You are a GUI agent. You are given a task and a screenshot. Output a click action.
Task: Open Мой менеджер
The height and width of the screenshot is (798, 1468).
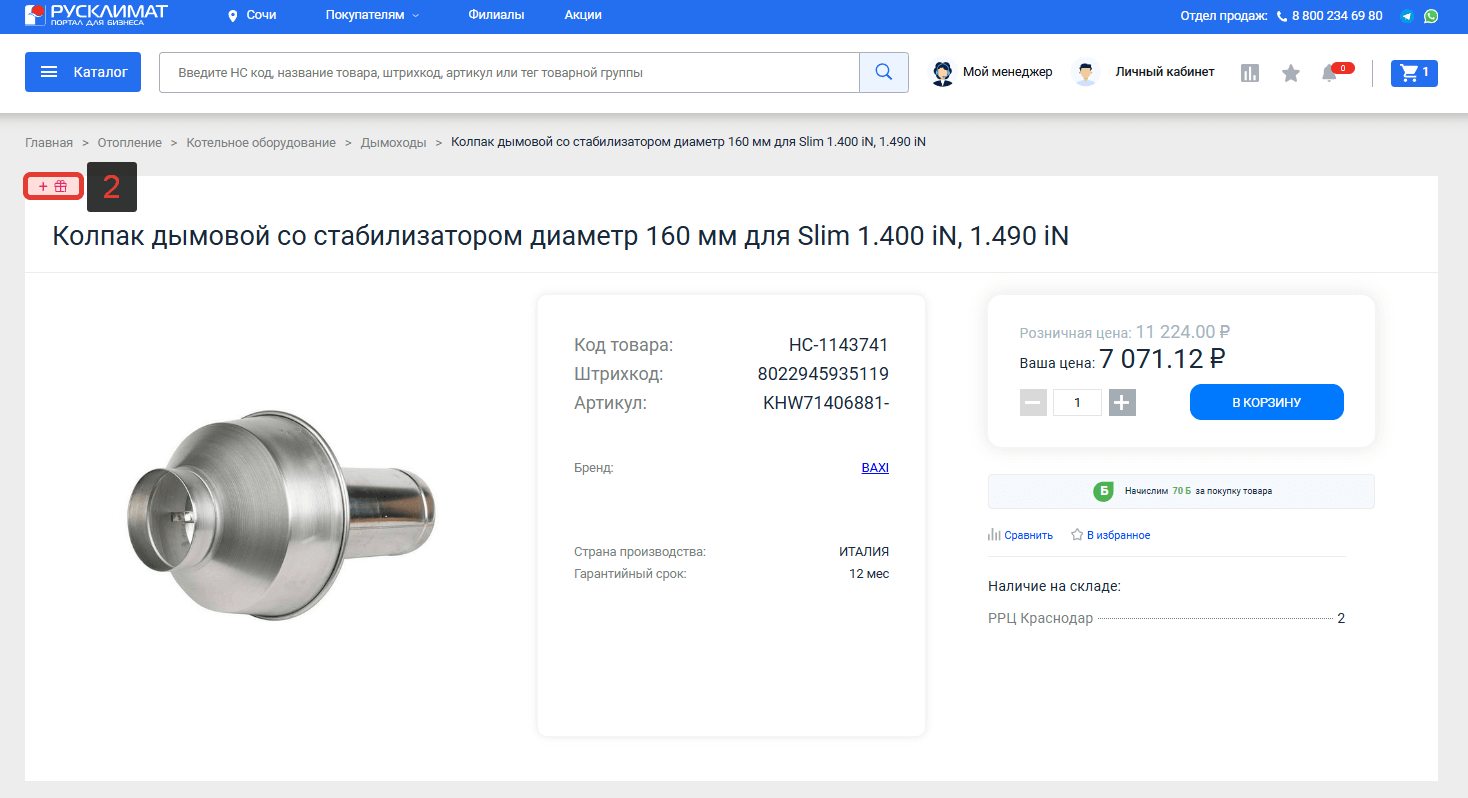(x=992, y=72)
